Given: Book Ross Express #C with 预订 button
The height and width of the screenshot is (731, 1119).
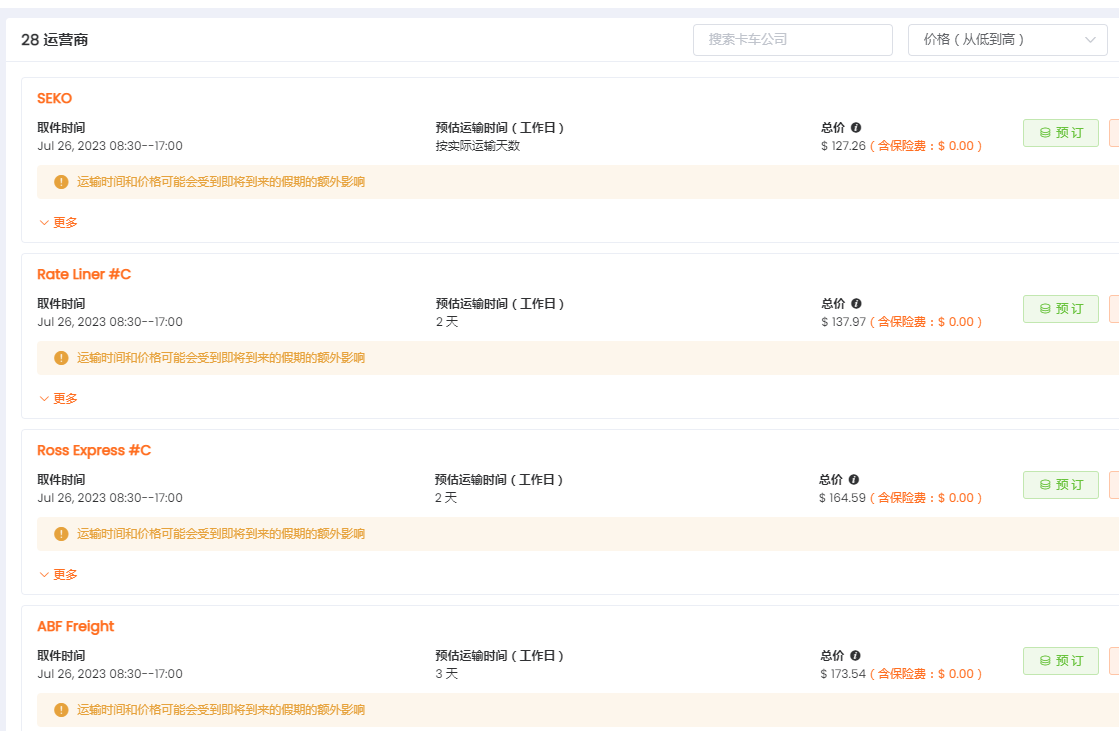Looking at the screenshot, I should [1060, 485].
